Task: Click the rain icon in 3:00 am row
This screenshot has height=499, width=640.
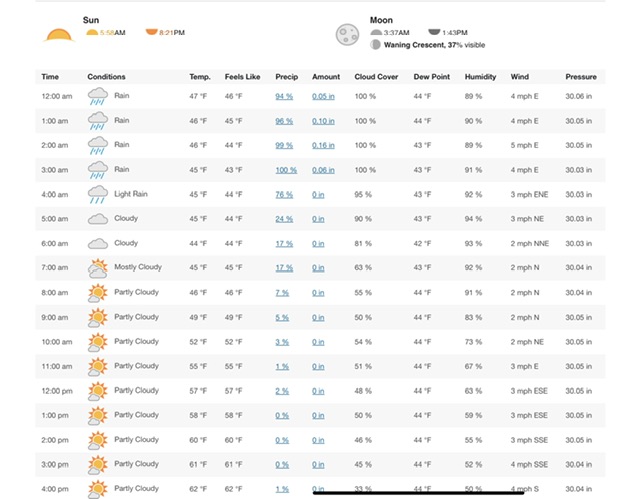Action: [98, 170]
